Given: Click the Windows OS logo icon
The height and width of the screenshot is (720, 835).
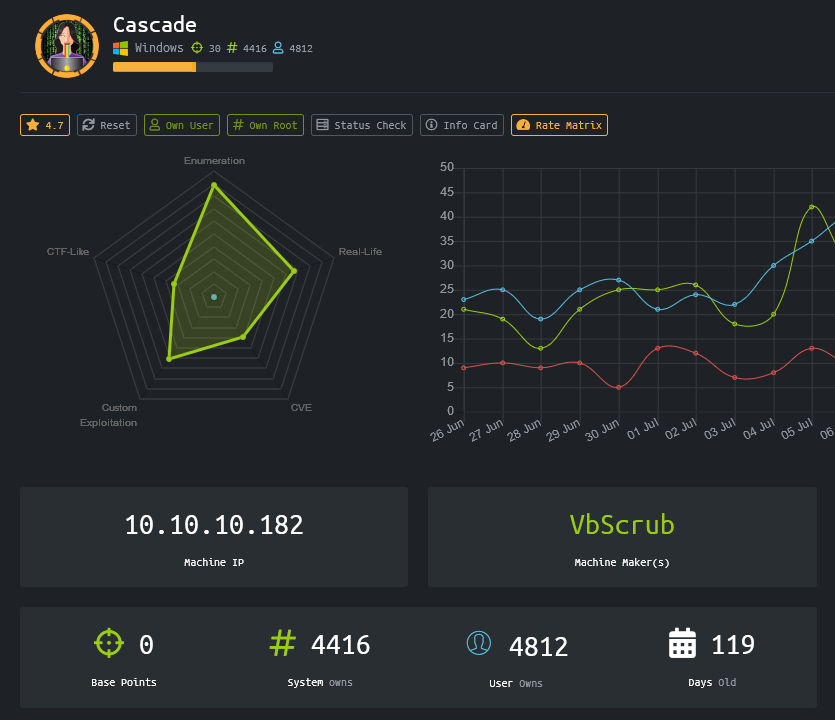Looking at the screenshot, I should pos(121,48).
